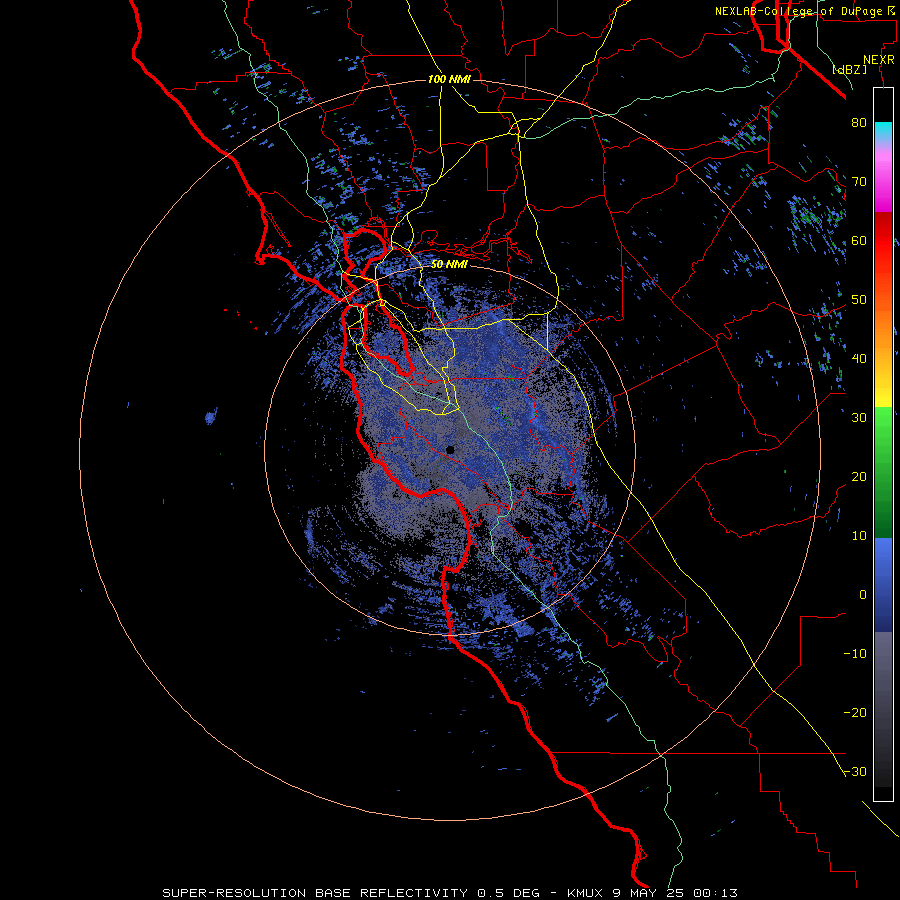The image size is (900, 900).
Task: Click the 30 value on the color scale
Action: [x=859, y=418]
